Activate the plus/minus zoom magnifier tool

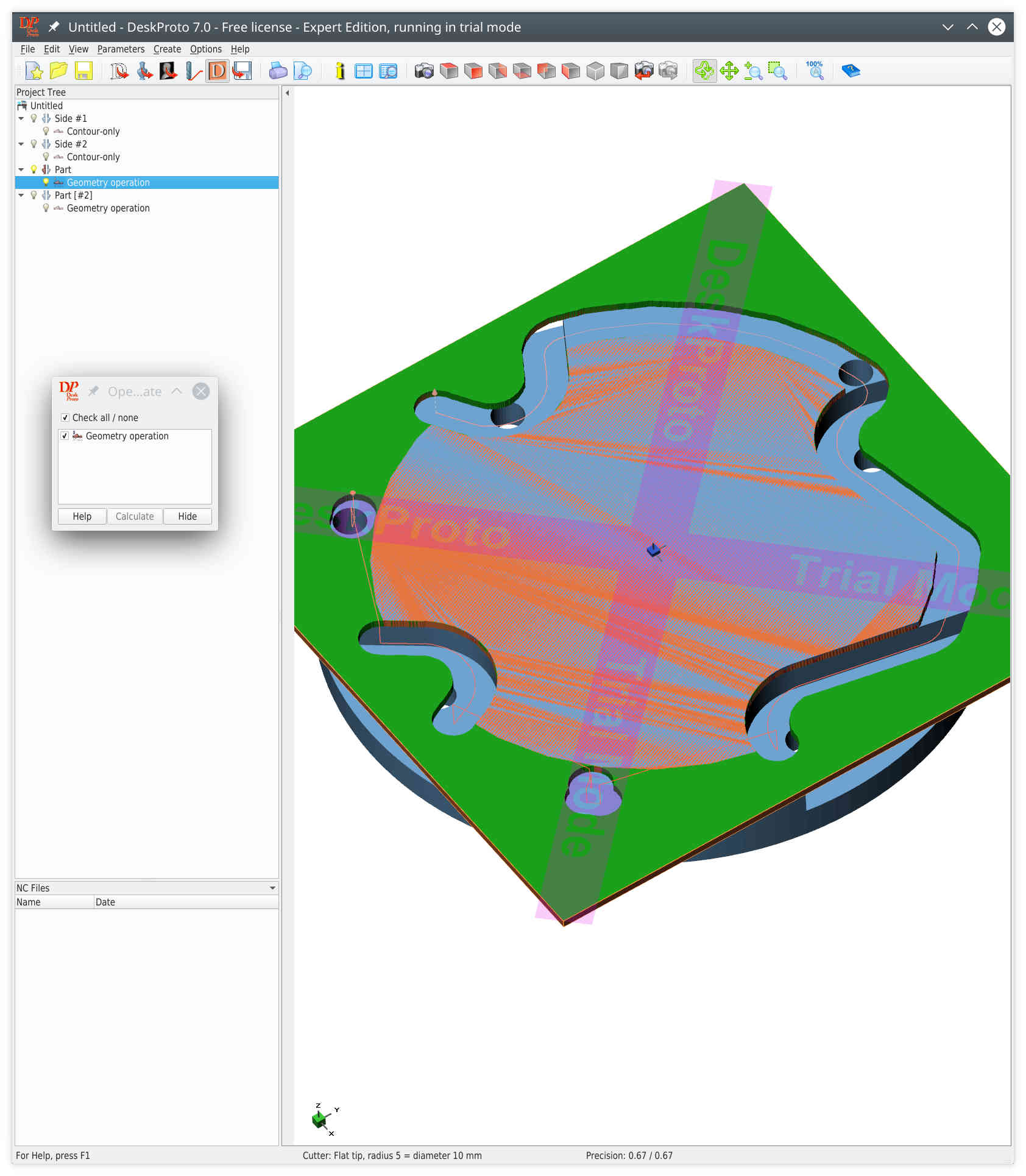click(754, 71)
